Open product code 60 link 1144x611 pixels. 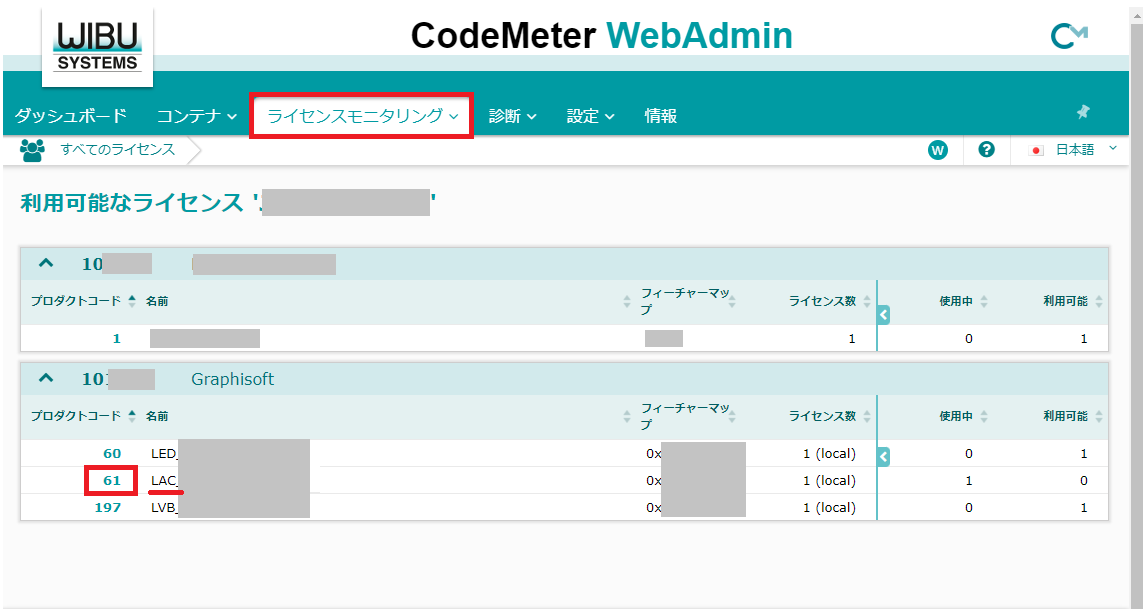112,453
